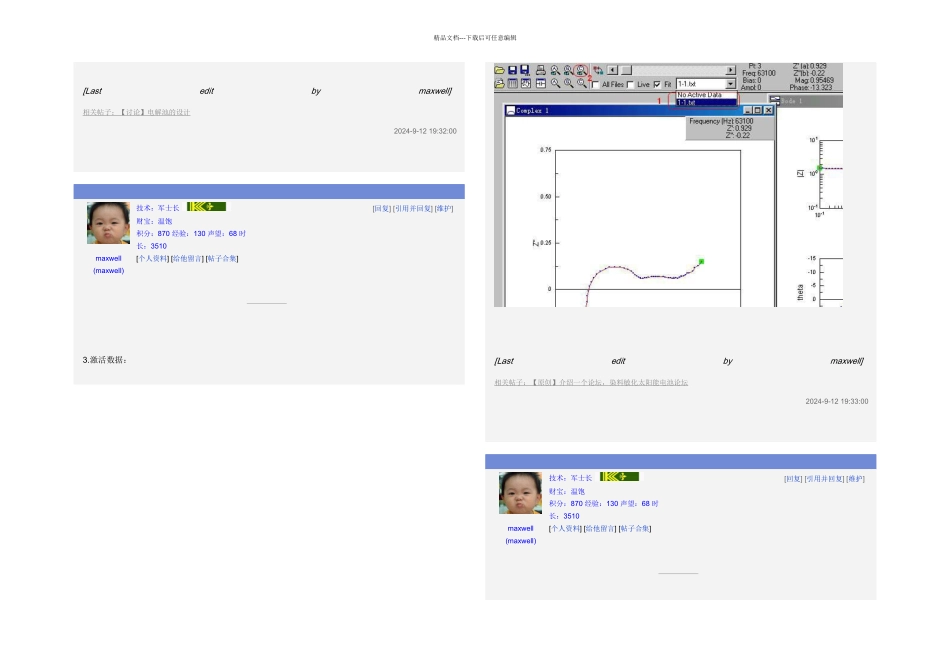Click the red-blue swap arrows icon

pos(598,70)
